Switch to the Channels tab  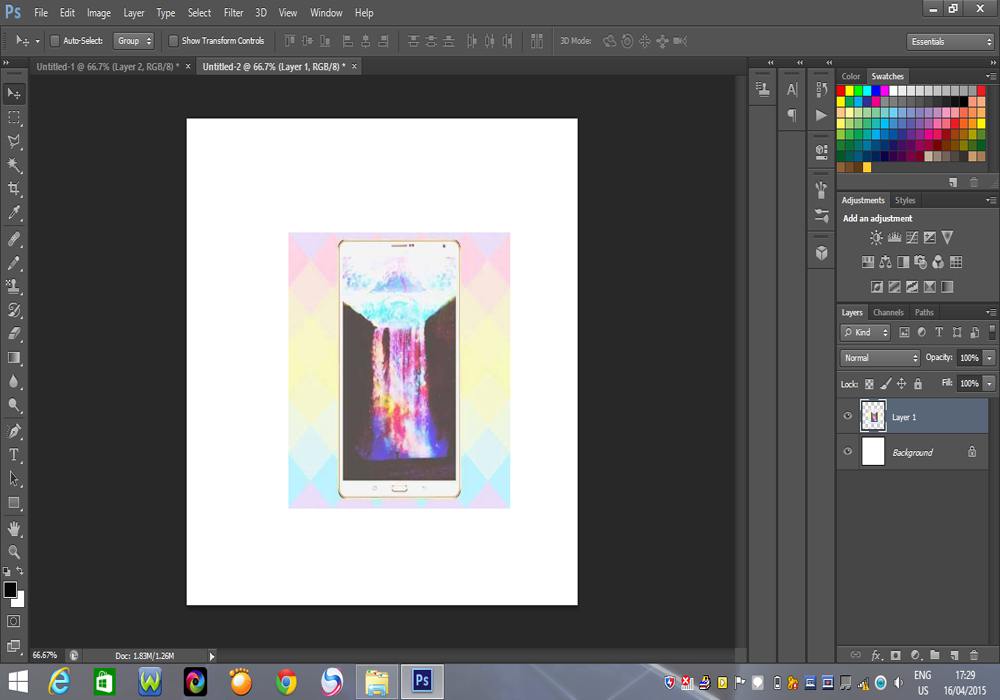(x=888, y=312)
